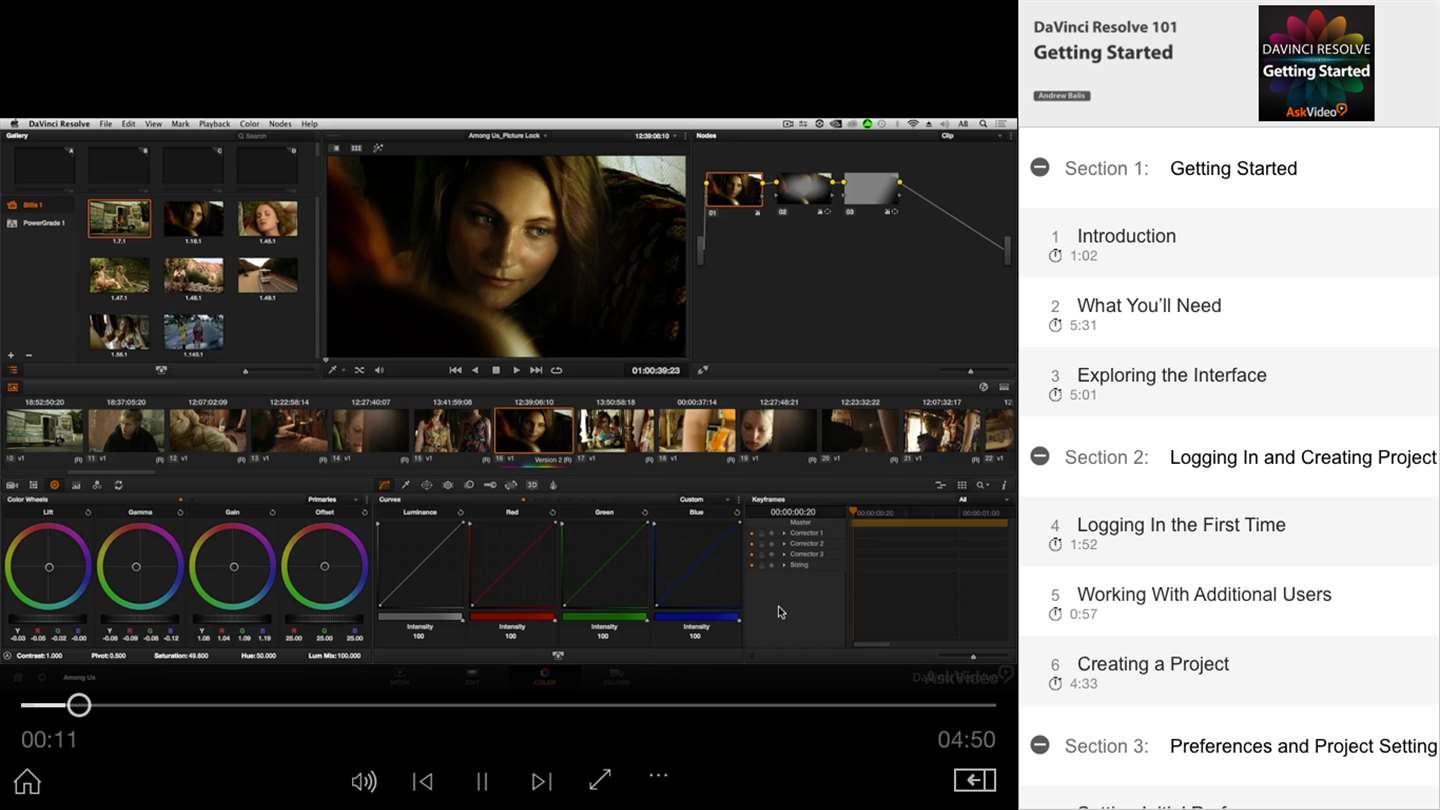1440x810 pixels.
Task: Open the Sizing palette icon
Action: tap(511, 485)
